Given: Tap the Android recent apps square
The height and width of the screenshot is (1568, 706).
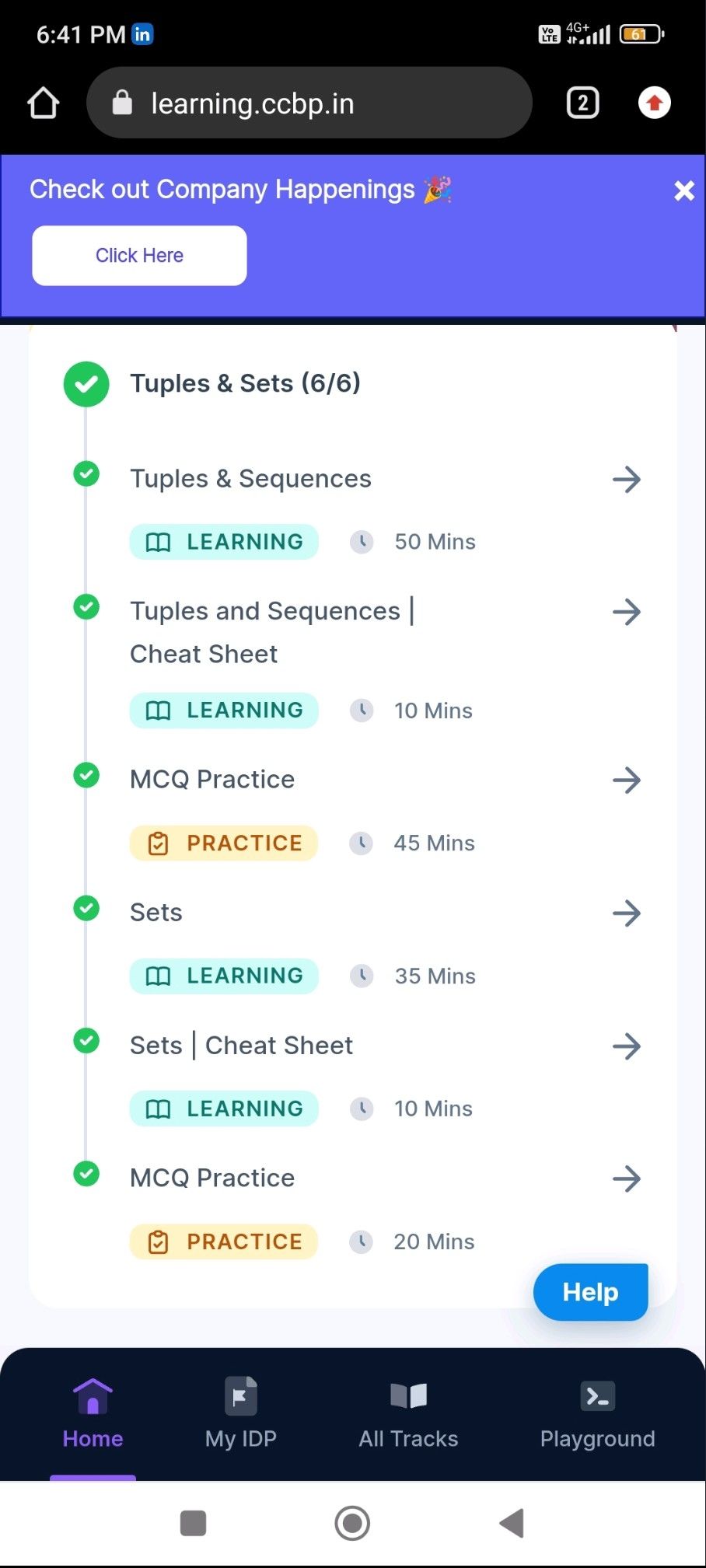Looking at the screenshot, I should coord(193,1523).
